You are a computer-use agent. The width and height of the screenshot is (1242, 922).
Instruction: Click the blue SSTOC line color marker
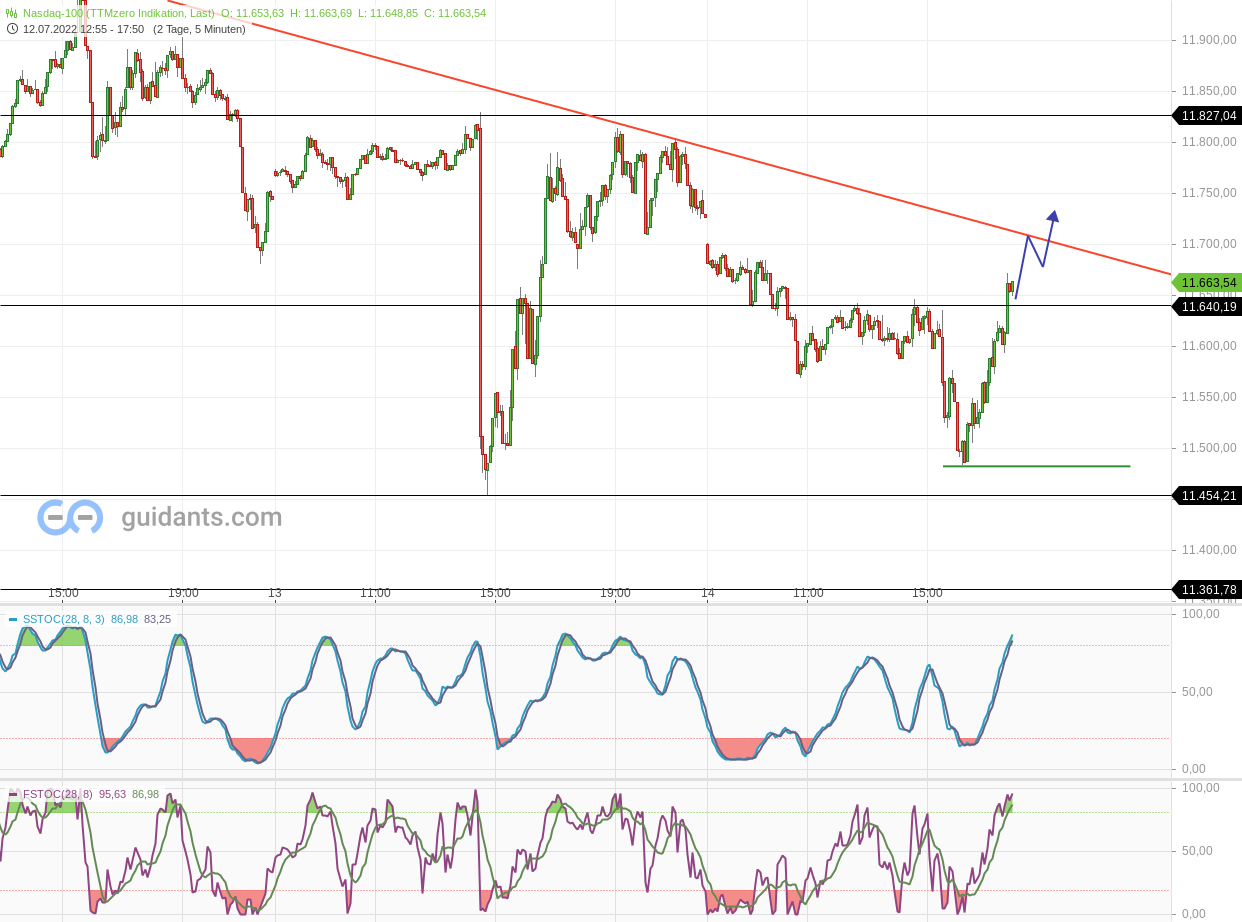pos(14,620)
